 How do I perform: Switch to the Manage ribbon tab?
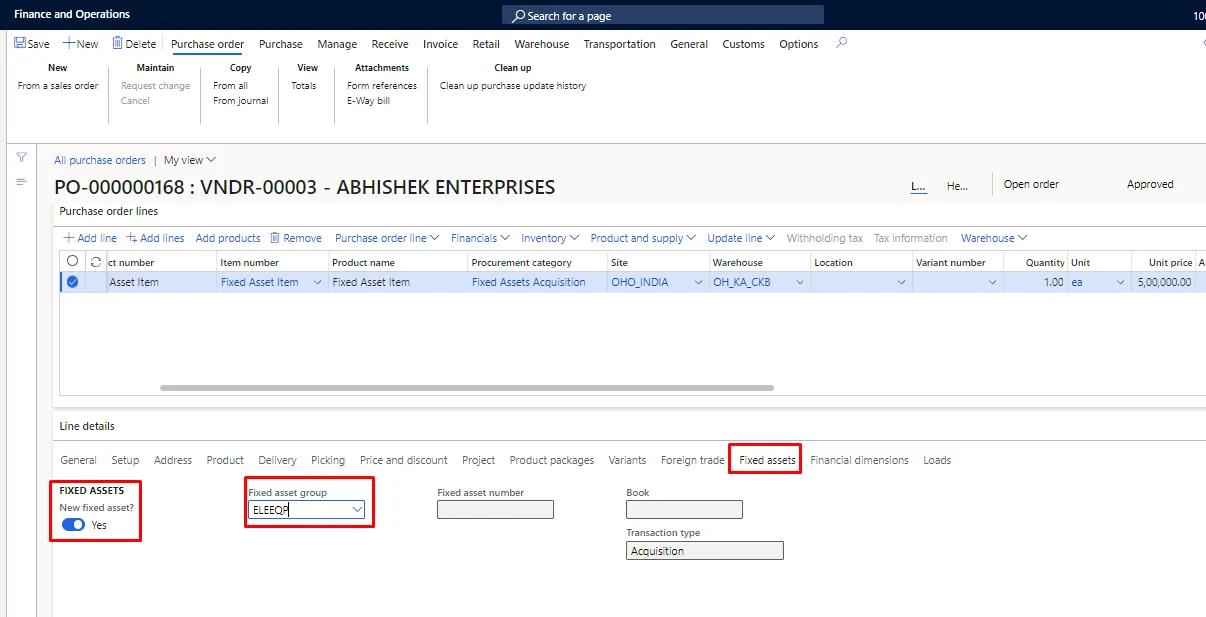point(337,44)
